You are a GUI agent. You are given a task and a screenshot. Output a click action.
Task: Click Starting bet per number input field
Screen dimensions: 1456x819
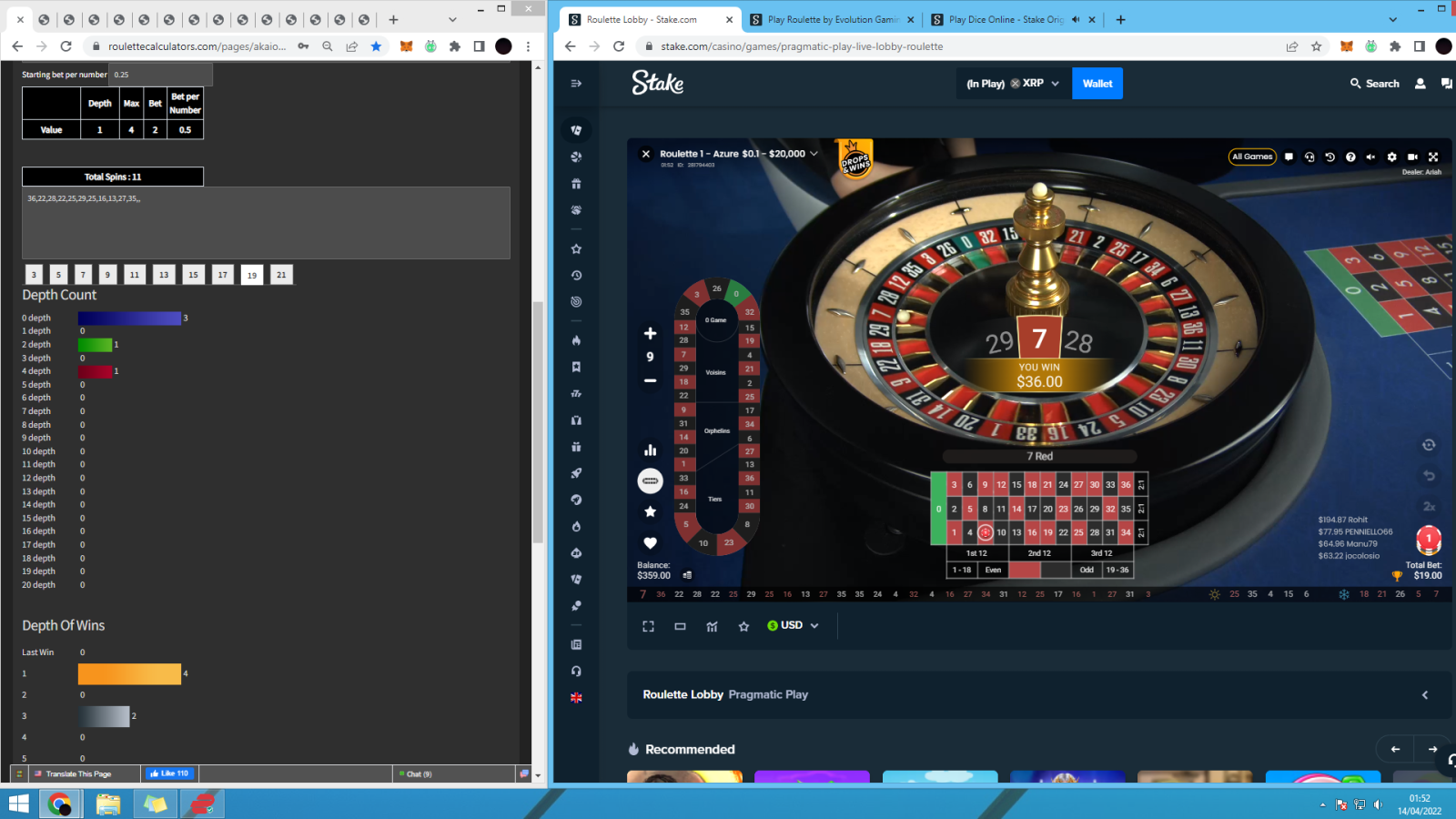pyautogui.click(x=160, y=75)
